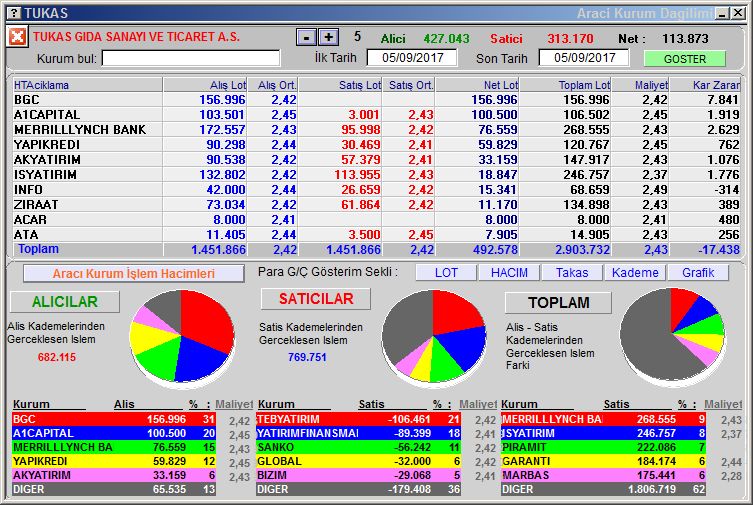The image size is (753, 505).
Task: Click the Net 113.873 value
Action: (x=685, y=38)
